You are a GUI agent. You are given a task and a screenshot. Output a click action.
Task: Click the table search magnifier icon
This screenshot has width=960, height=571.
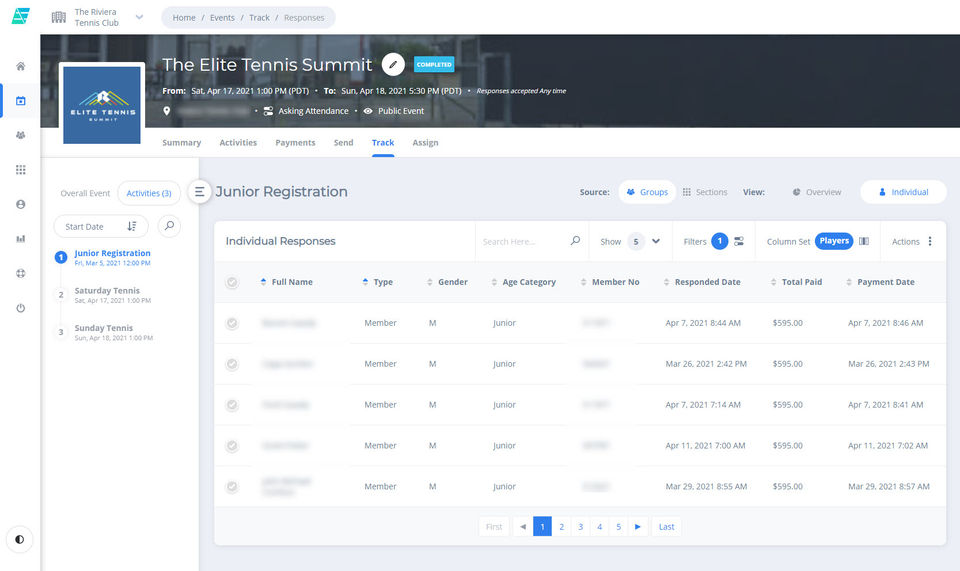point(575,241)
